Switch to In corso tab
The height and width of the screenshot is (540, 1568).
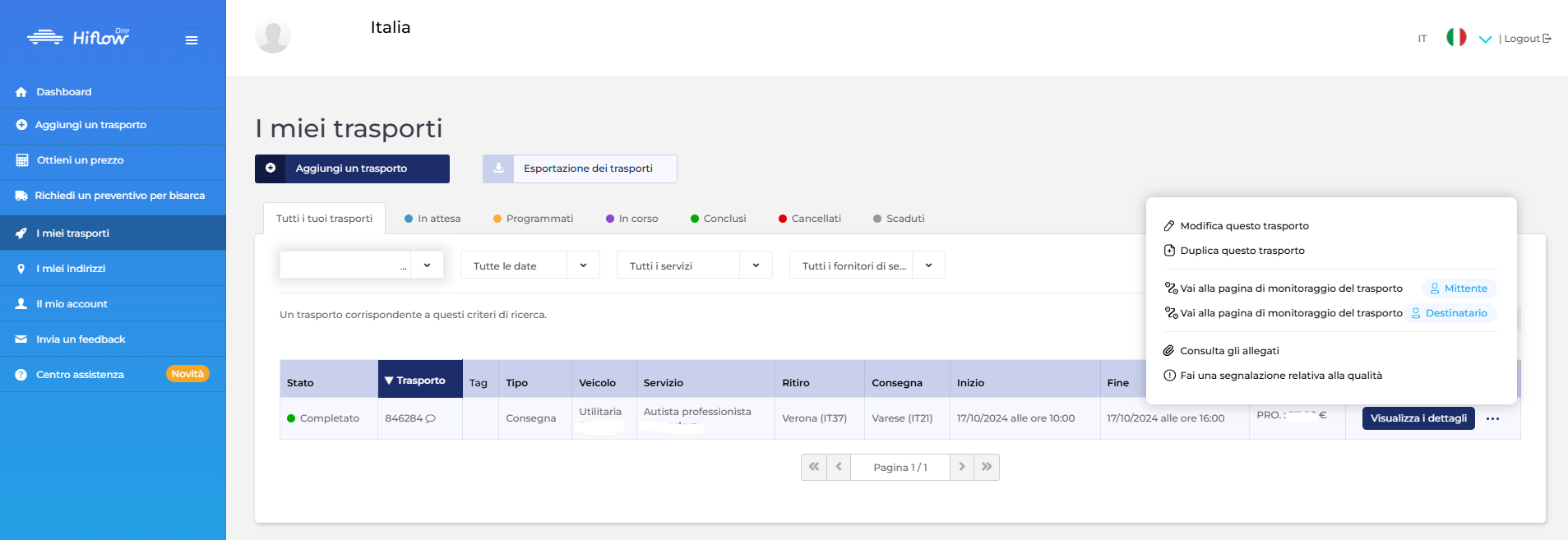[631, 219]
